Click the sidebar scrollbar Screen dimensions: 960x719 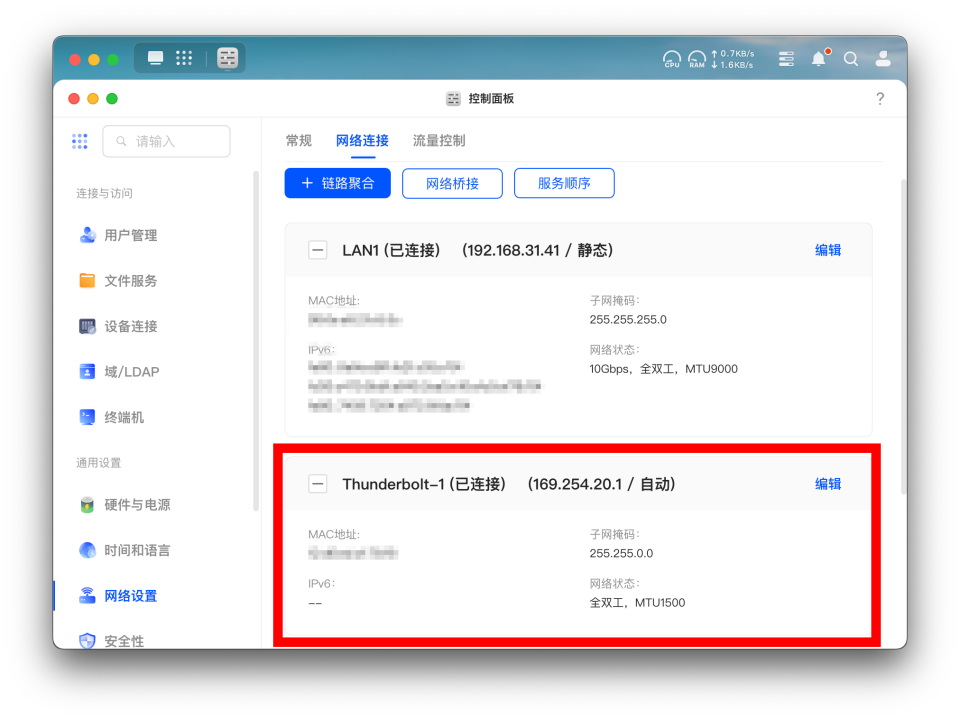pyautogui.click(x=256, y=341)
